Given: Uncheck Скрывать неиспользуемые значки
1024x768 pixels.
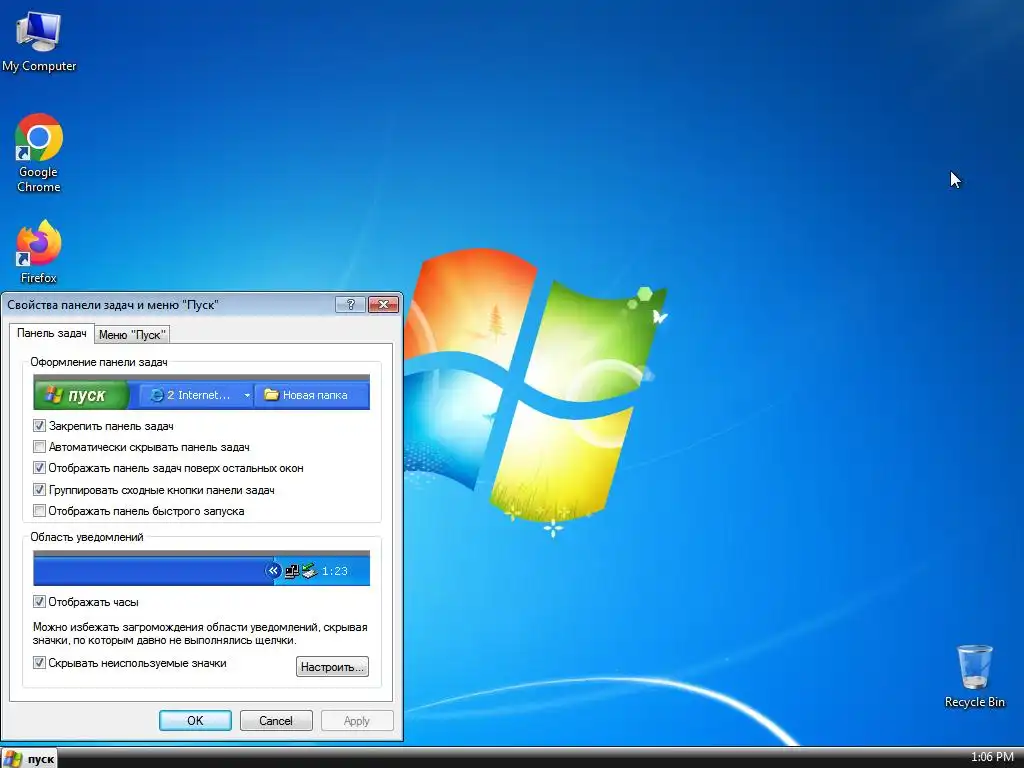Looking at the screenshot, I should point(39,663).
